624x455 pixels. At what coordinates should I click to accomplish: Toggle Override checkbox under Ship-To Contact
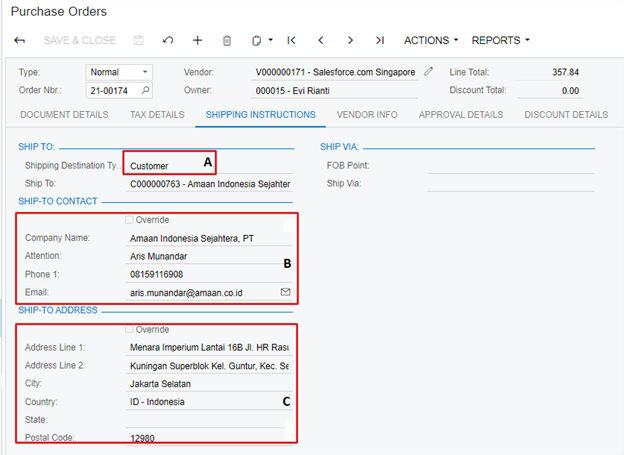[129, 220]
